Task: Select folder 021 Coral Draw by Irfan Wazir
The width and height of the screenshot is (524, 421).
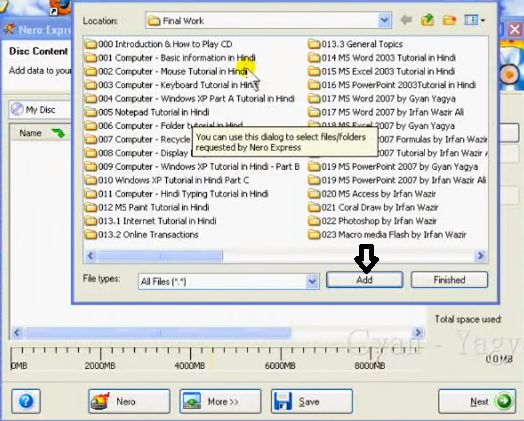Action: click(373, 207)
